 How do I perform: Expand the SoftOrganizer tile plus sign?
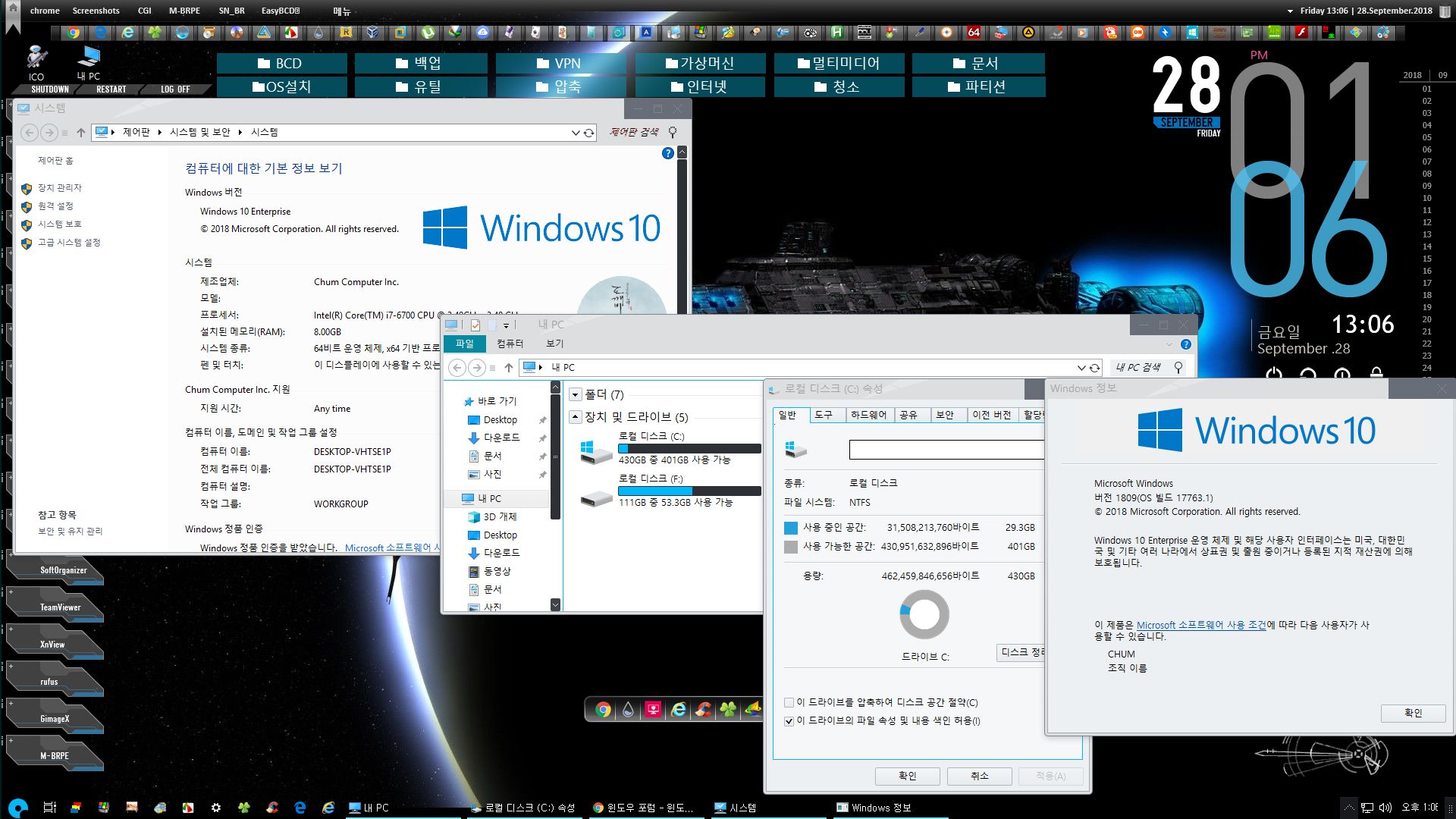[x=11, y=555]
